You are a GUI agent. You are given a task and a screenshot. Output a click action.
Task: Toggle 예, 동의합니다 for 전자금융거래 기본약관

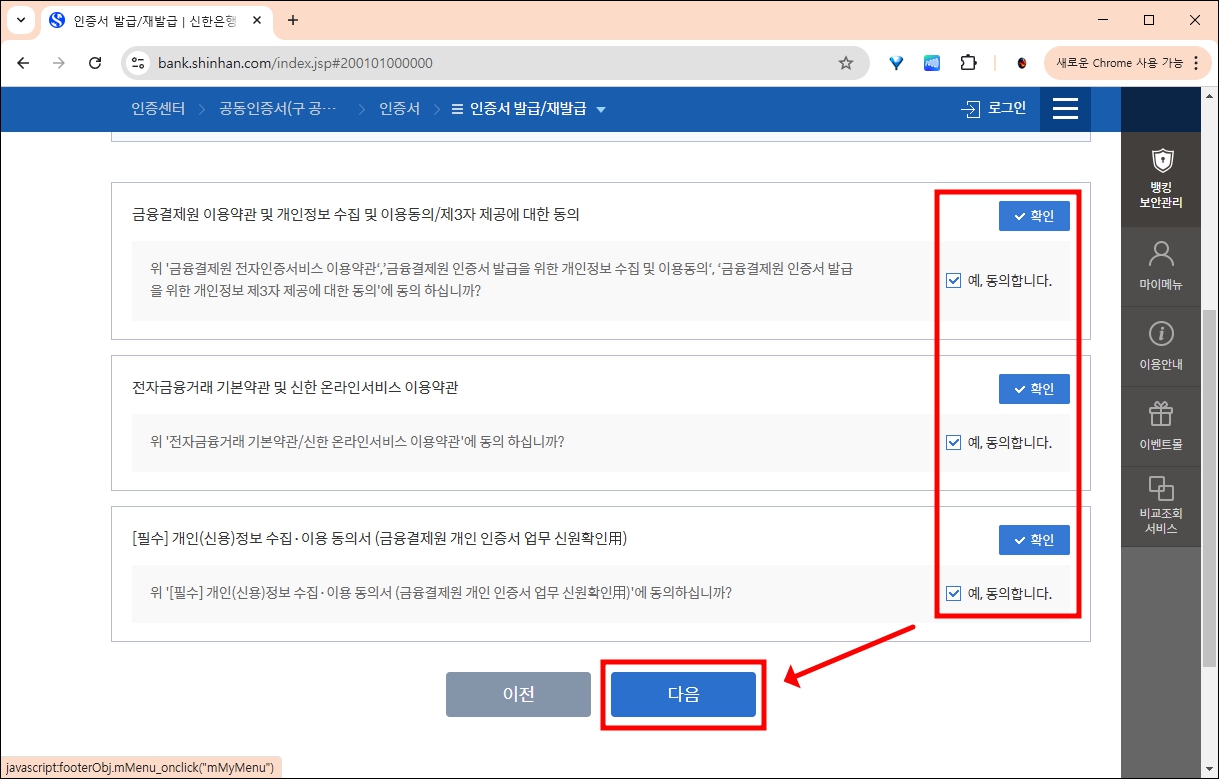pos(953,441)
